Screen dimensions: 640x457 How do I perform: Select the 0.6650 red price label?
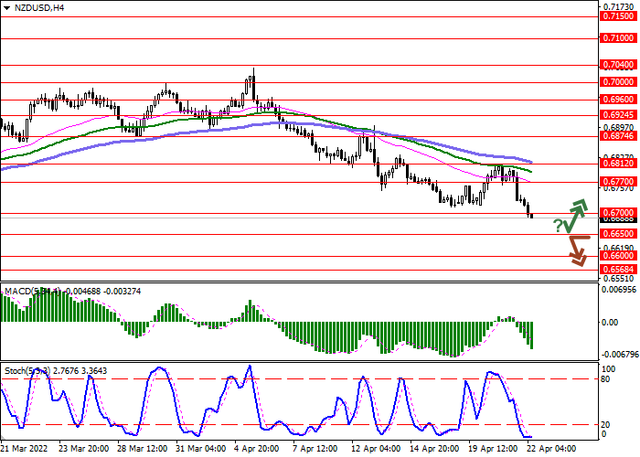click(615, 234)
